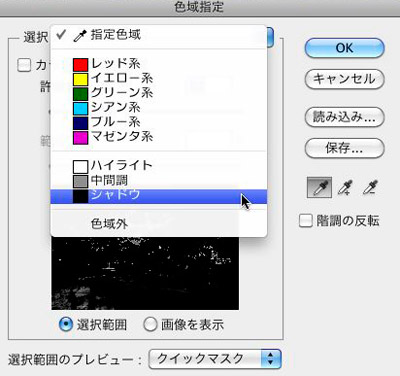This screenshot has height=376, width=400.
Task: Click the eyedropper icon beside 指定色域
Action: pos(80,36)
